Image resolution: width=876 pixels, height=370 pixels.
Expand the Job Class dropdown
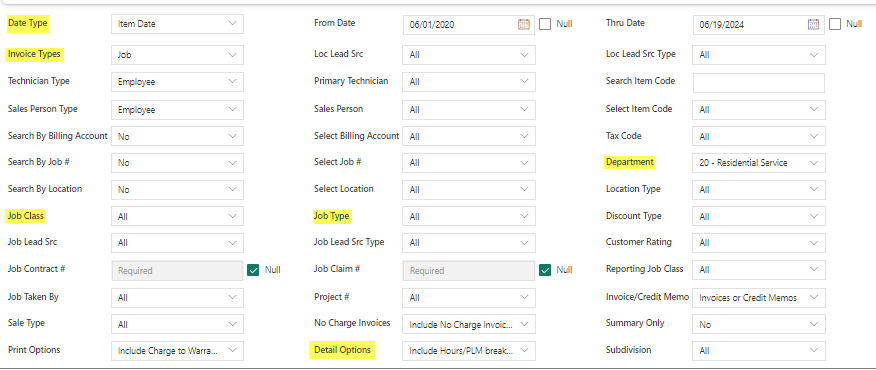(177, 216)
